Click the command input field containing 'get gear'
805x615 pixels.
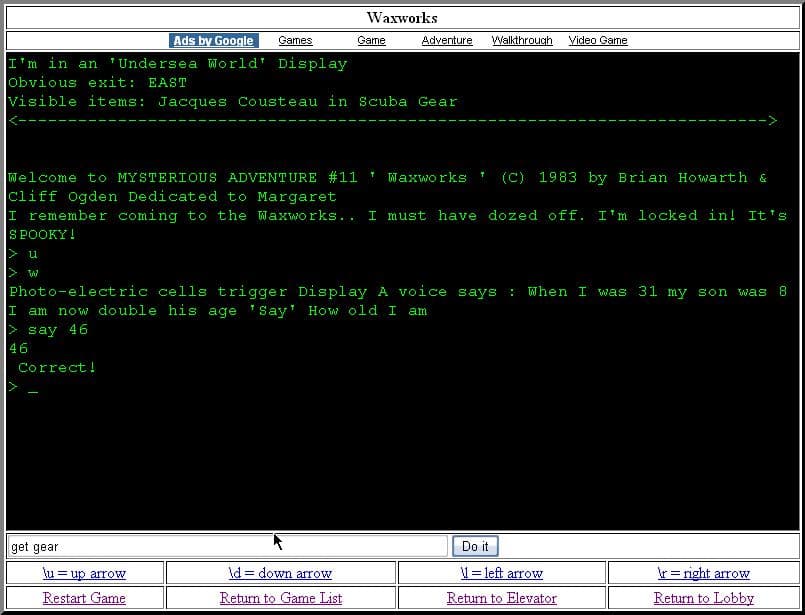coord(227,546)
